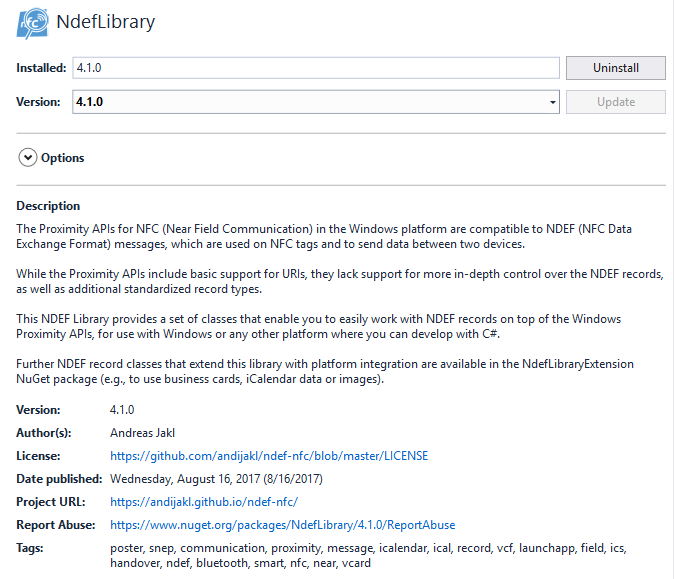Open the Version dropdown arrow

click(552, 102)
